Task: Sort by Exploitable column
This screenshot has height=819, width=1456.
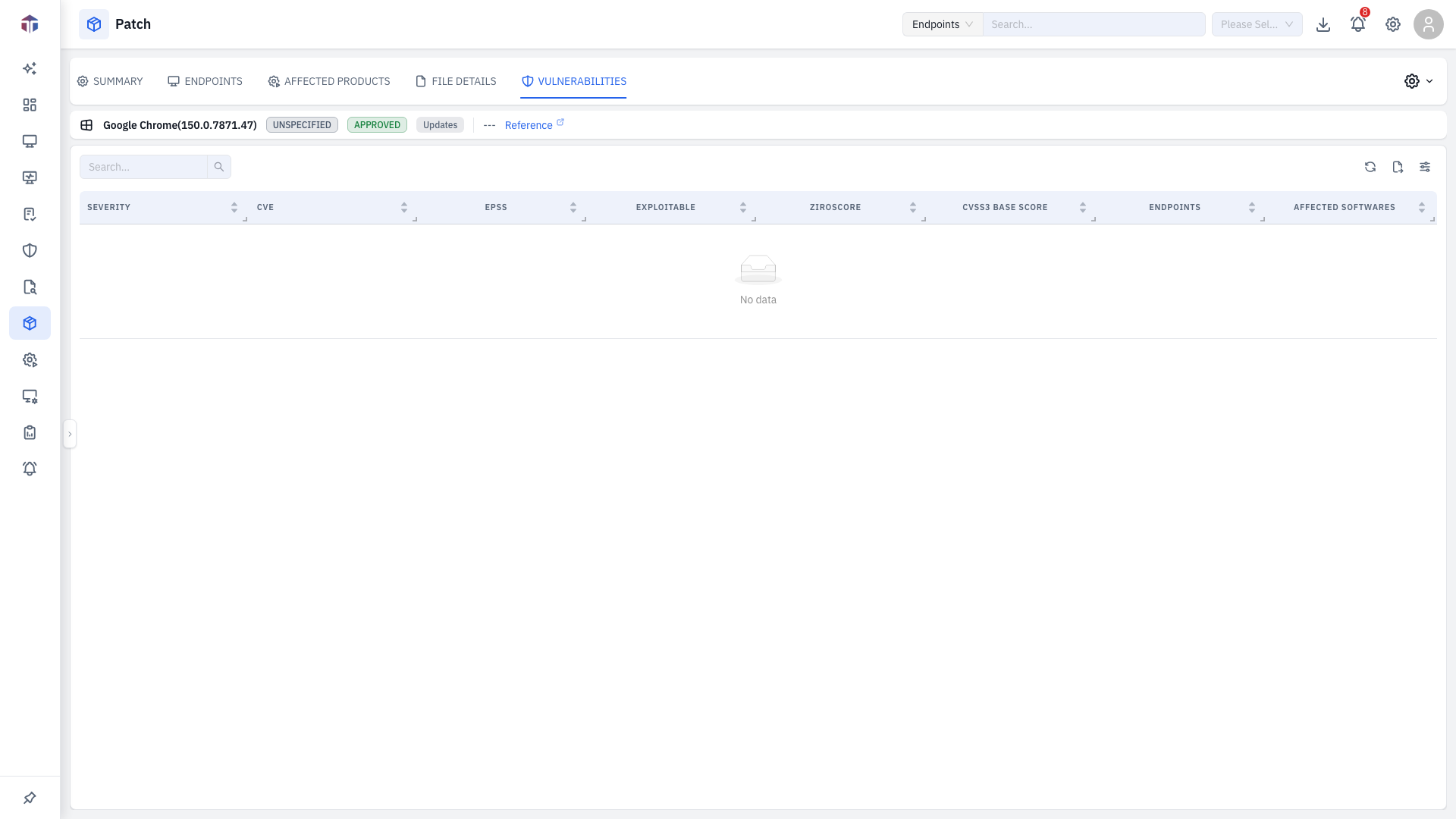Action: tap(743, 207)
